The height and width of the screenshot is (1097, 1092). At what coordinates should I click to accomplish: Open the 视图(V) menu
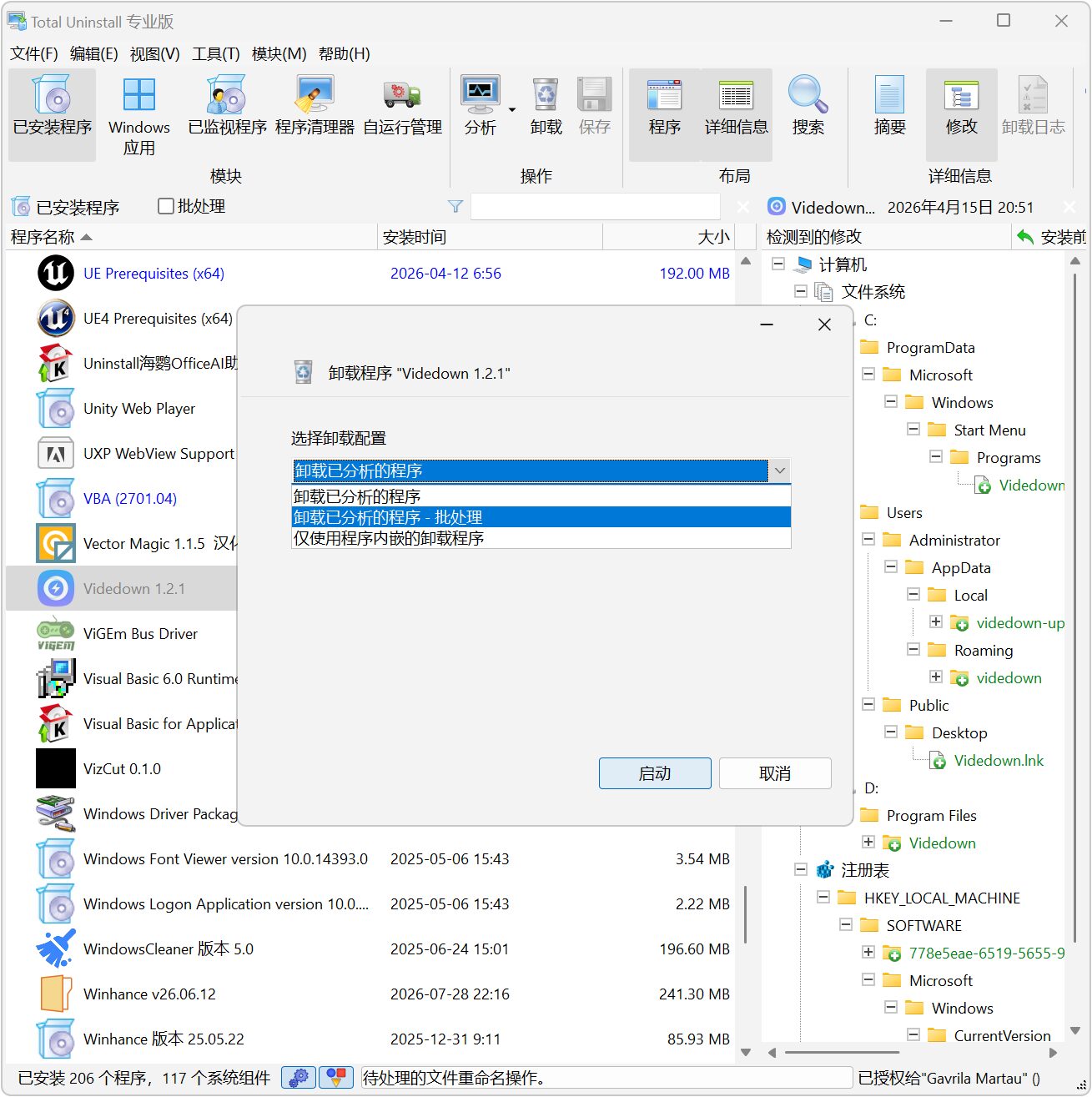[x=155, y=53]
